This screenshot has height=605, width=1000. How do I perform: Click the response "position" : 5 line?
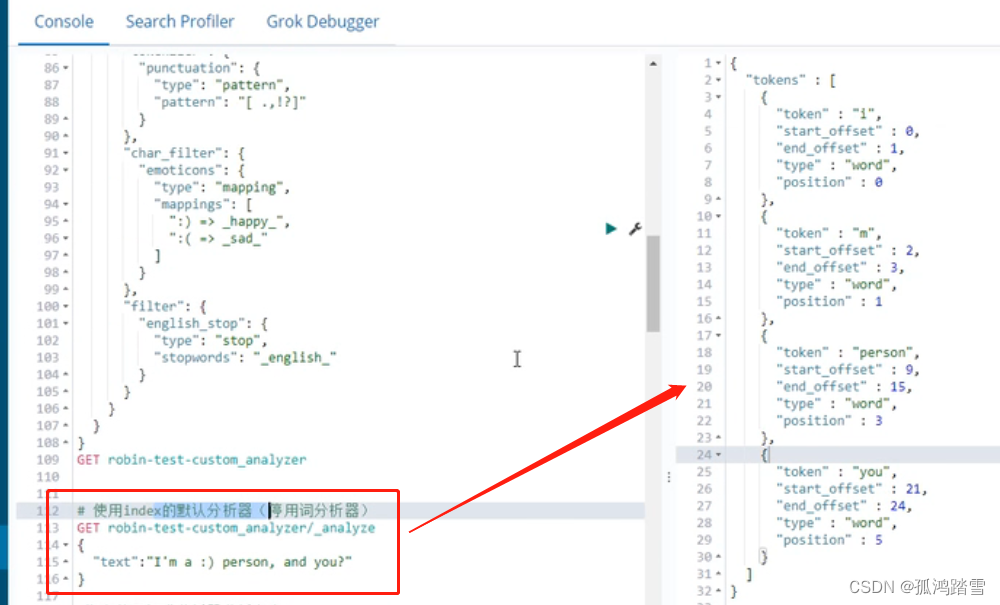pyautogui.click(x=829, y=540)
